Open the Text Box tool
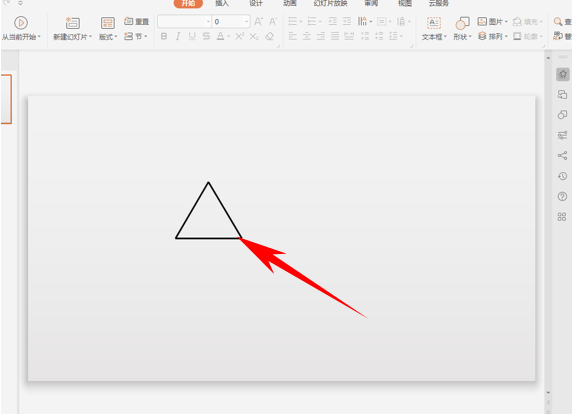The height and width of the screenshot is (414, 572). click(x=434, y=23)
